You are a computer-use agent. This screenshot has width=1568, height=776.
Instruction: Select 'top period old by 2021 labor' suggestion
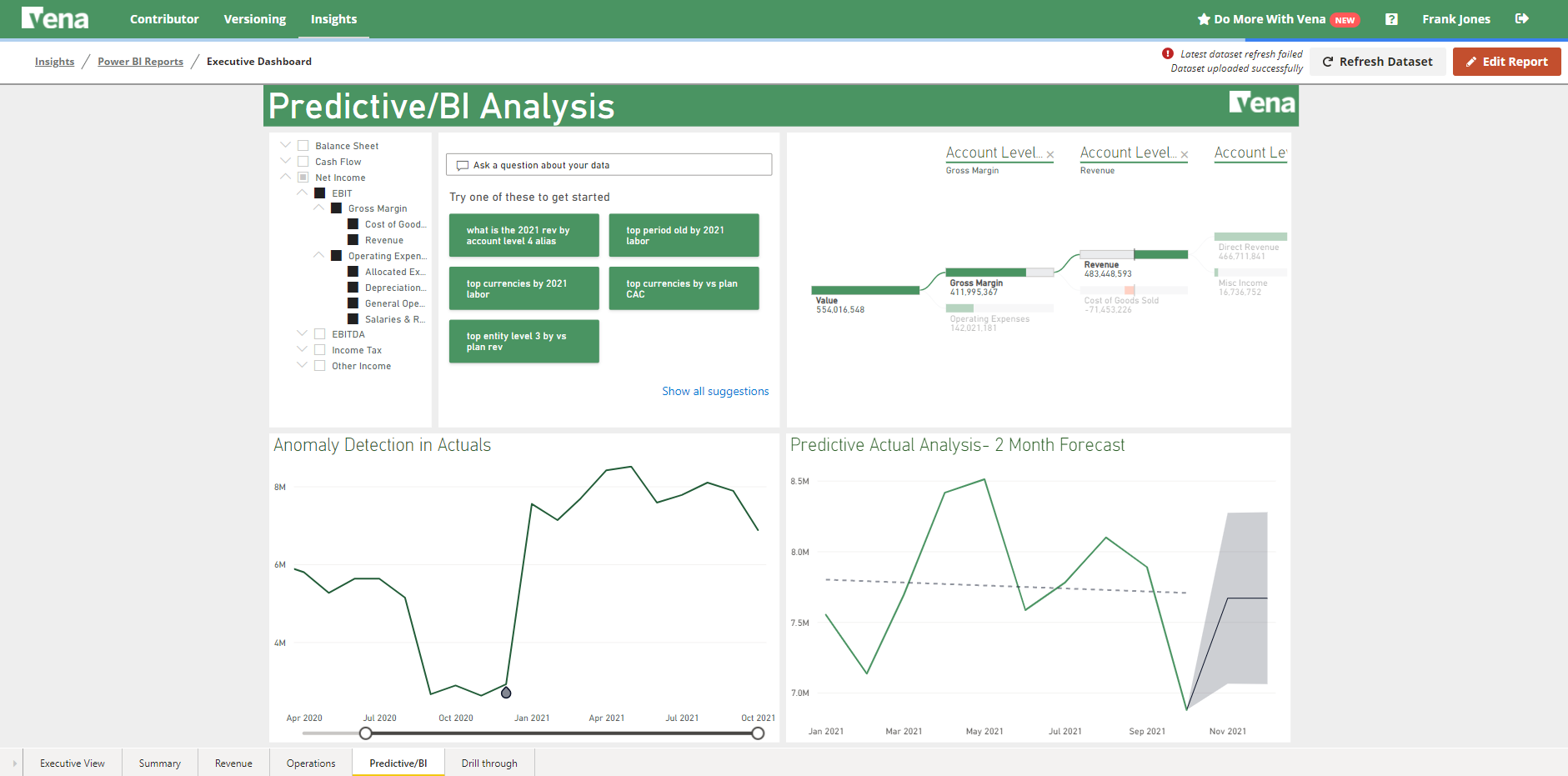684,235
